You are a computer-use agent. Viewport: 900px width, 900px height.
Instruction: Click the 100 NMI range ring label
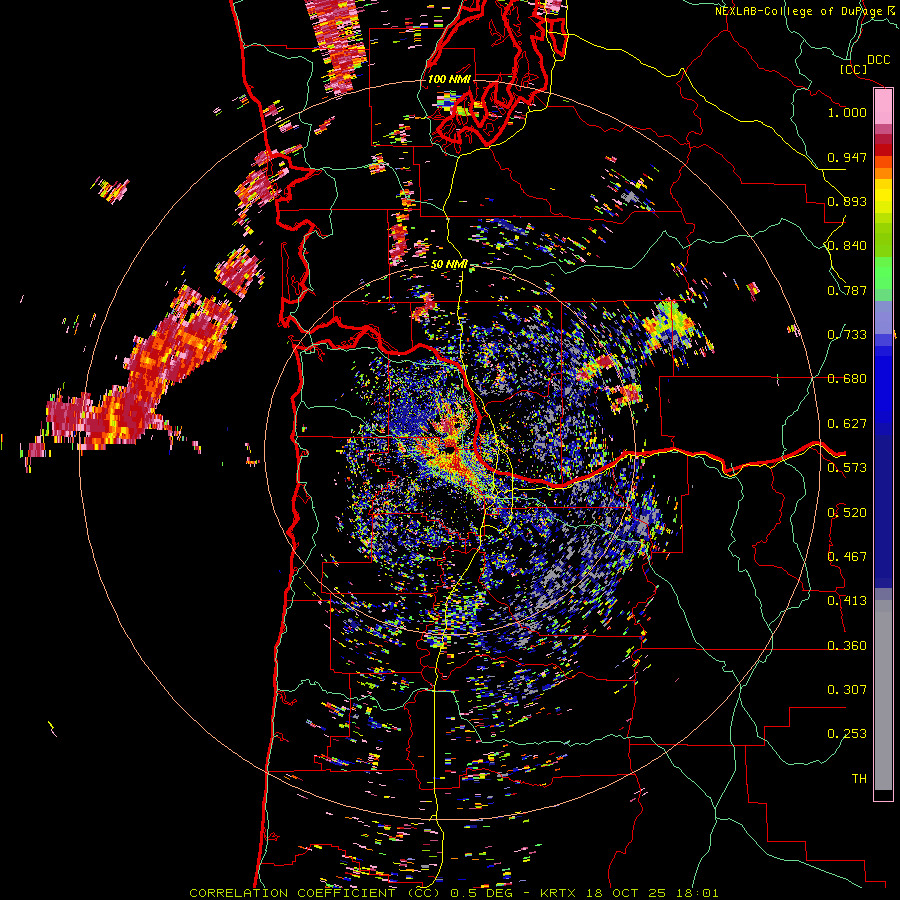tap(449, 79)
